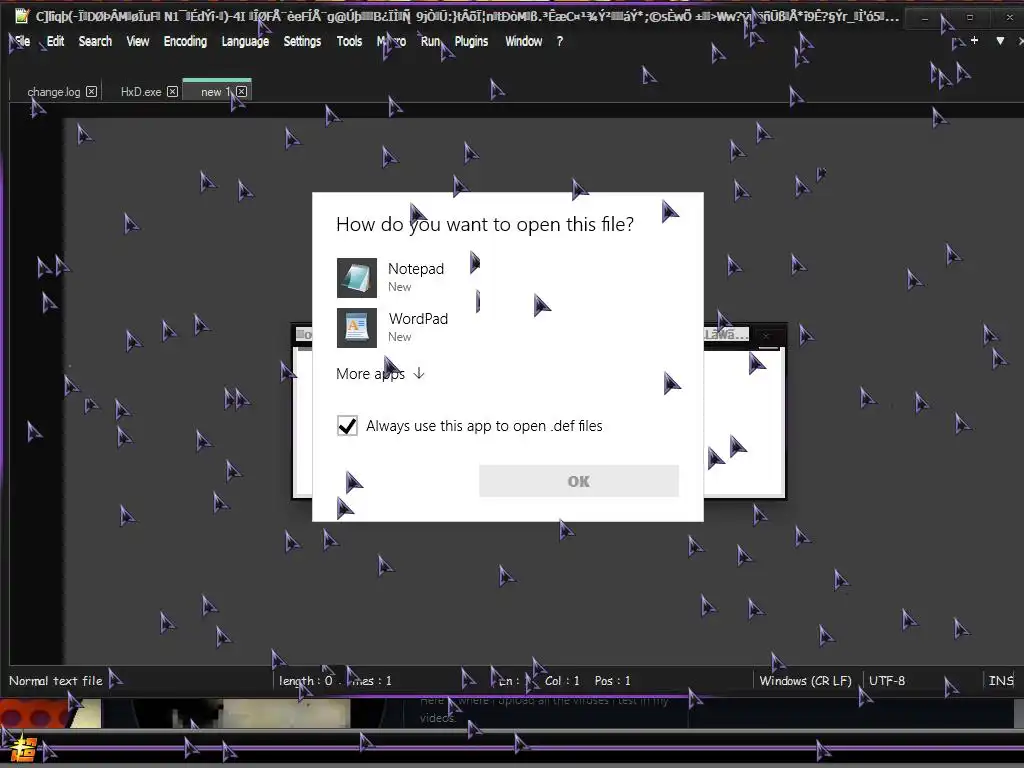The image size is (1024, 768).
Task: Confirm with the OK button
Action: pyautogui.click(x=579, y=481)
